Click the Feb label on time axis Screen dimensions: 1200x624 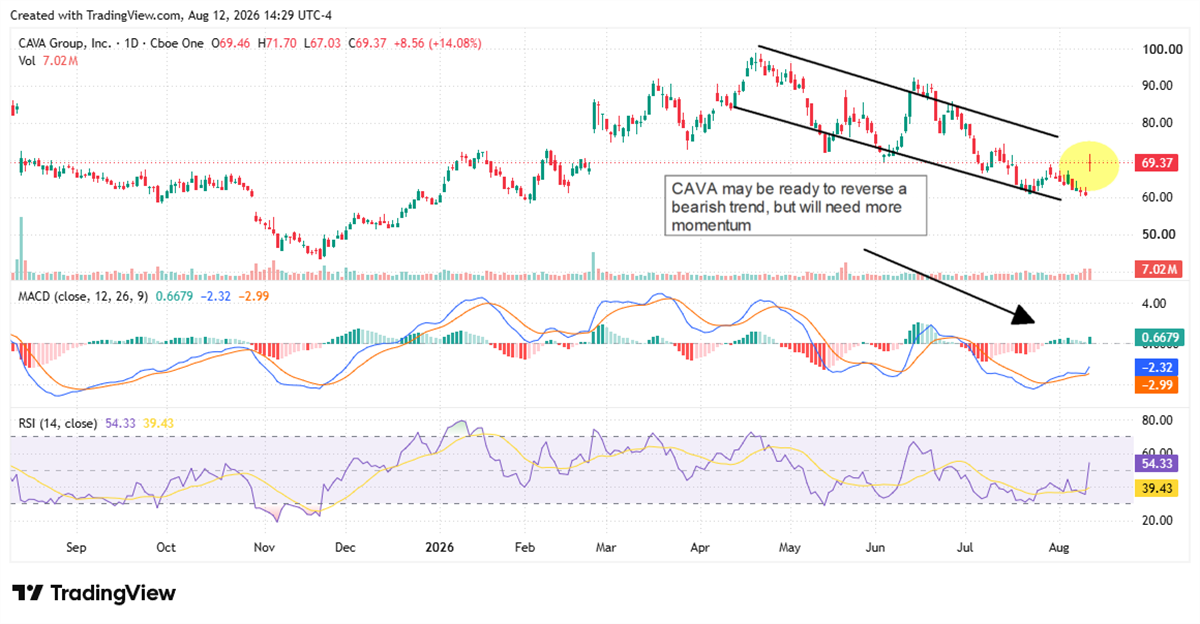pyautogui.click(x=526, y=548)
